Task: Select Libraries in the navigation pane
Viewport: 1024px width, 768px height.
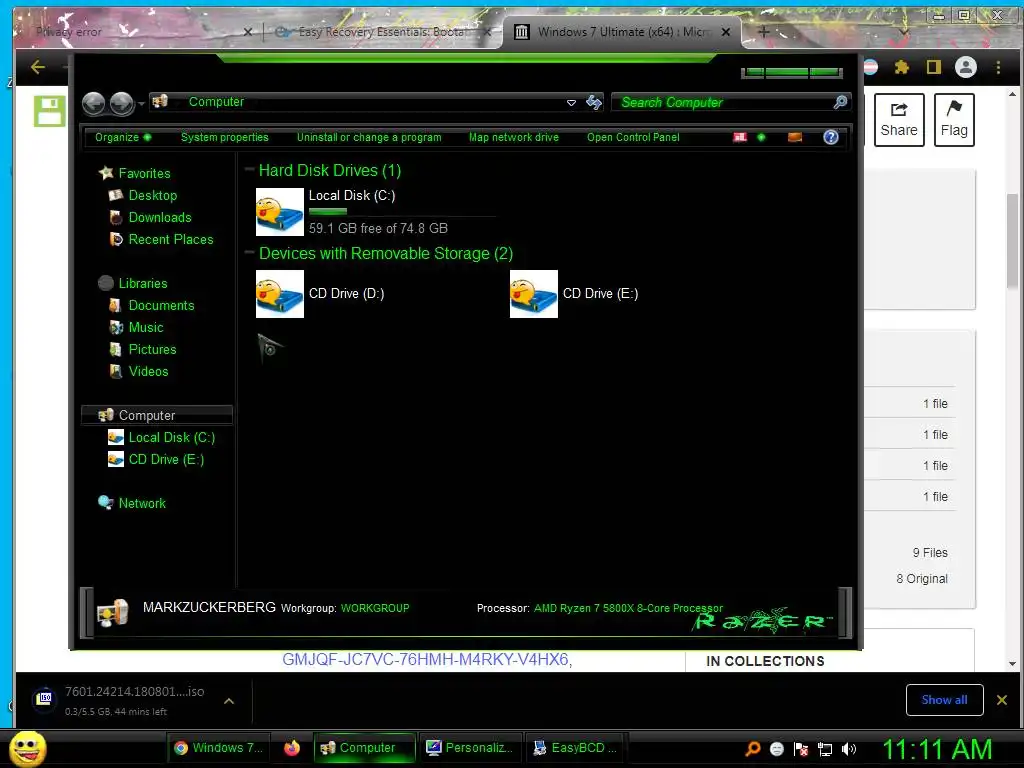Action: point(142,283)
